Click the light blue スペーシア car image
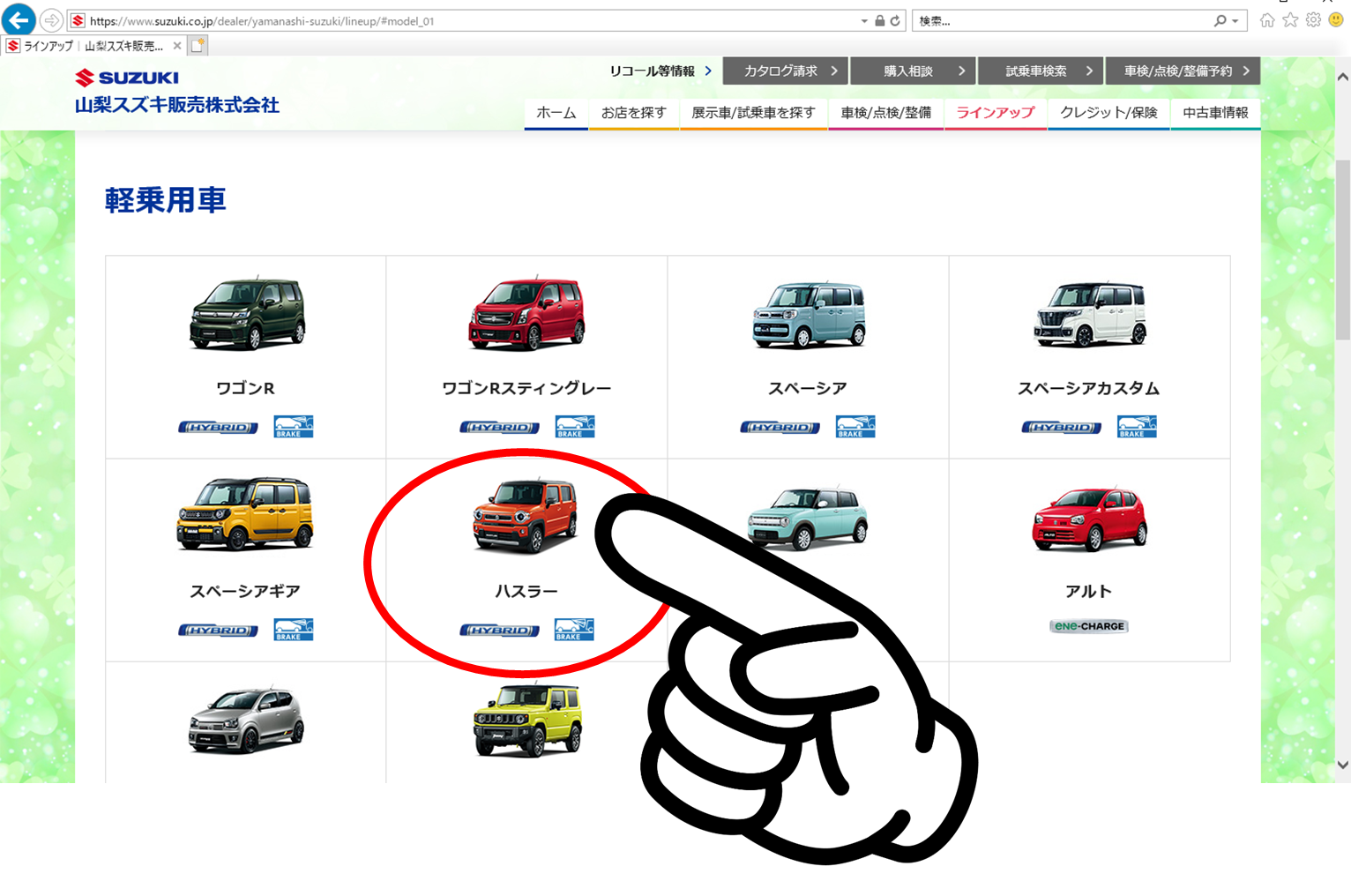This screenshot has height=896, width=1351. pos(809,315)
